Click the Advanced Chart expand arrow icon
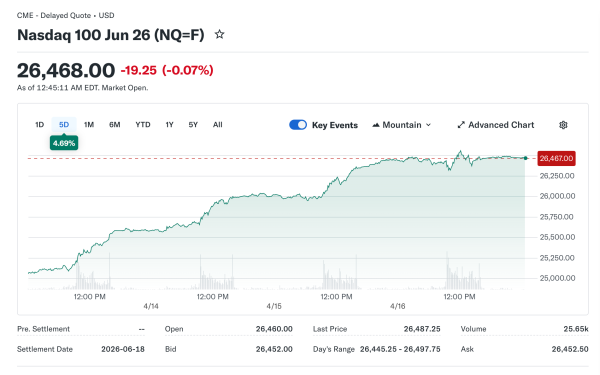This screenshot has height=375, width=600. point(461,125)
